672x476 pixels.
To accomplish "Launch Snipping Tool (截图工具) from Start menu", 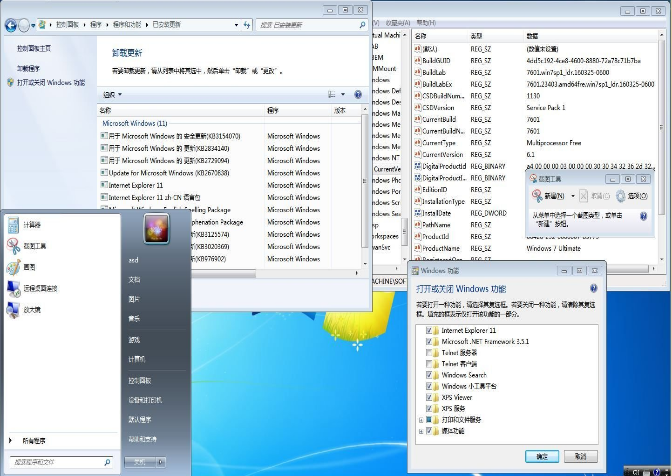I will [26, 246].
